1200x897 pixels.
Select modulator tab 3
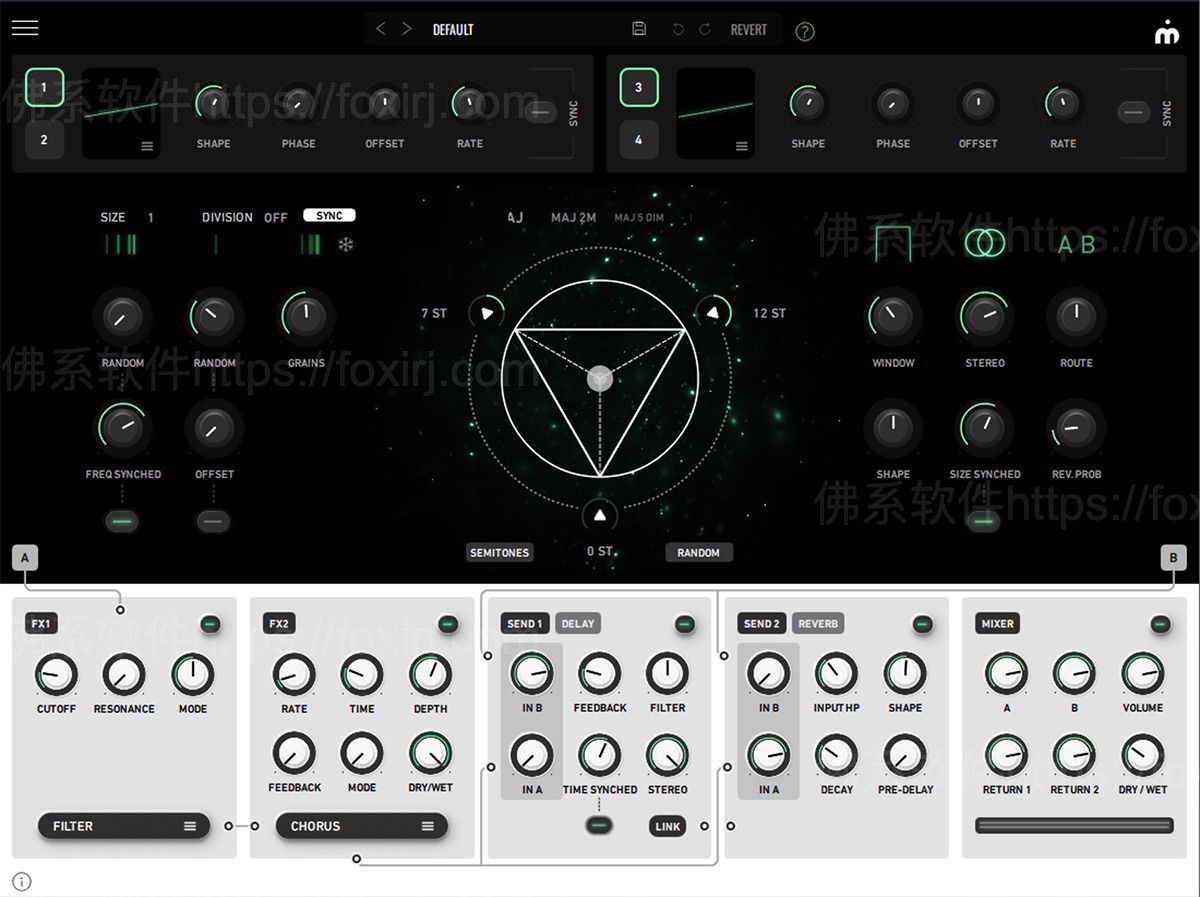pos(639,87)
